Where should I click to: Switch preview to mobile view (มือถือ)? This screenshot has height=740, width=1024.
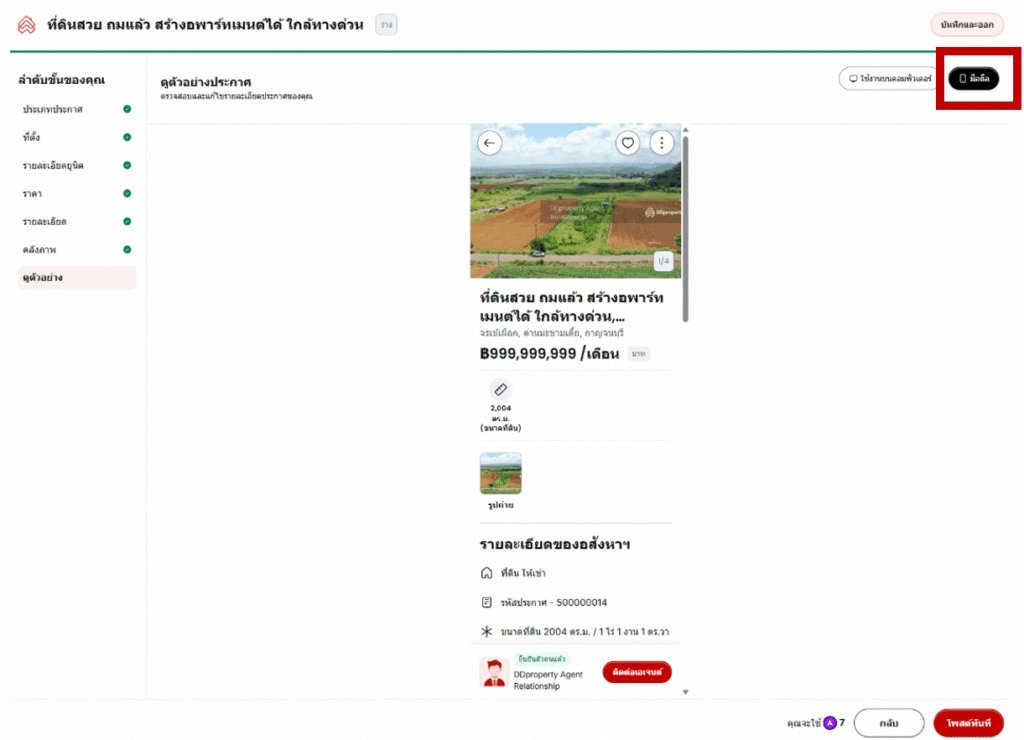click(x=973, y=79)
